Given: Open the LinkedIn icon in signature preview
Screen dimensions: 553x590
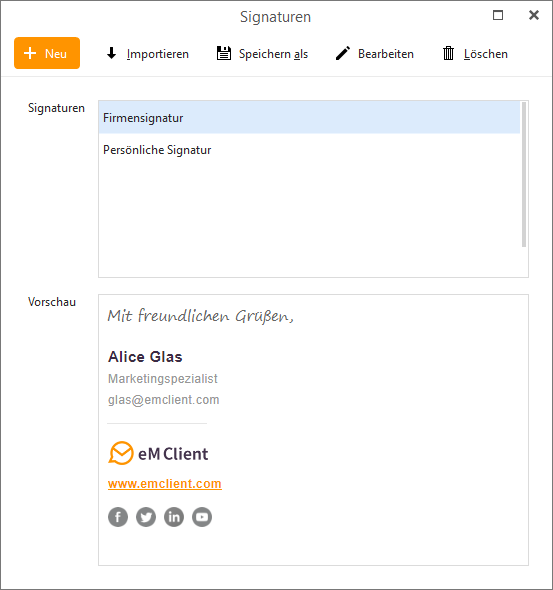Looking at the screenshot, I should pyautogui.click(x=174, y=517).
